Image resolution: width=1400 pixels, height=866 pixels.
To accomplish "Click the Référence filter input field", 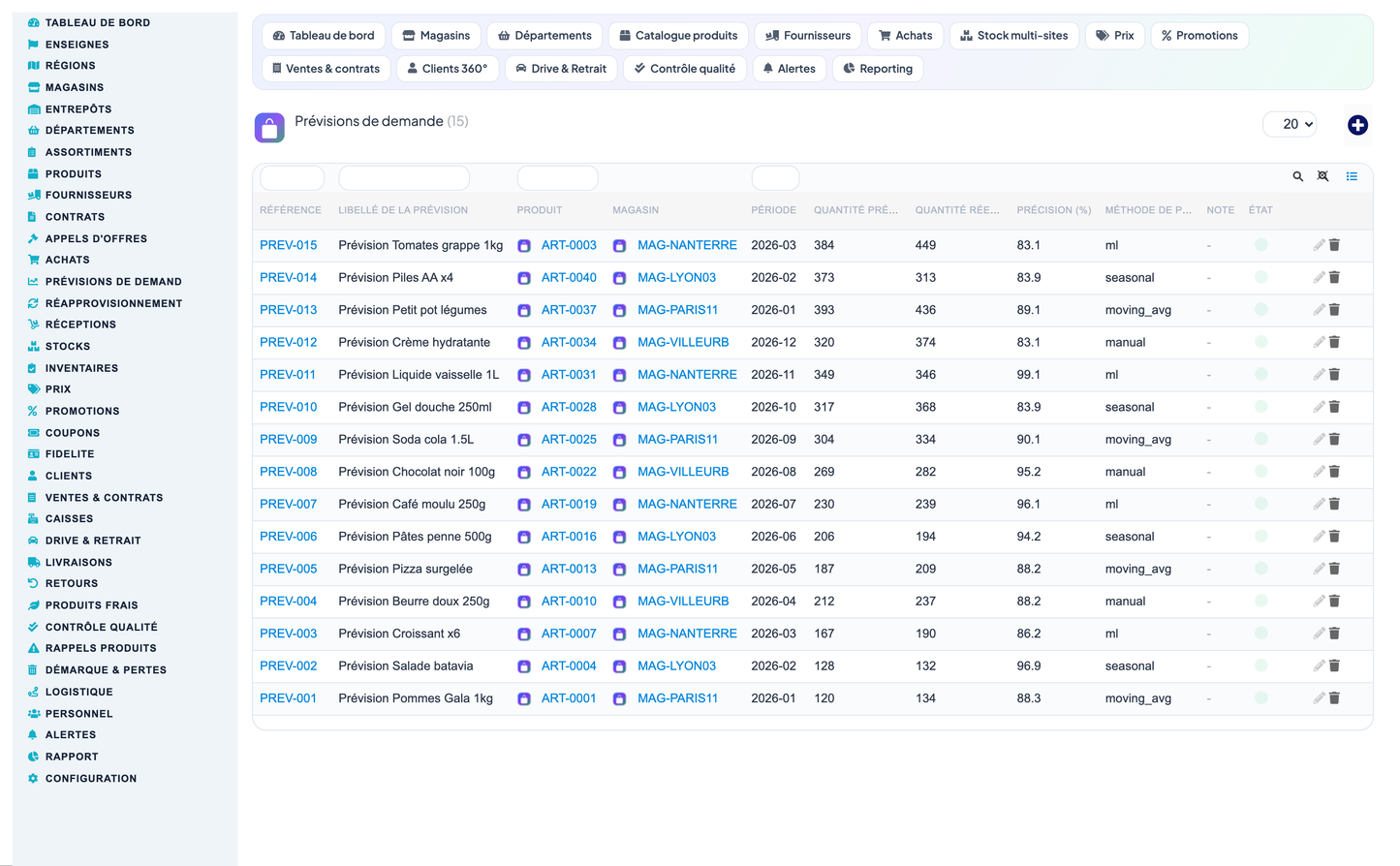I will tap(292, 178).
